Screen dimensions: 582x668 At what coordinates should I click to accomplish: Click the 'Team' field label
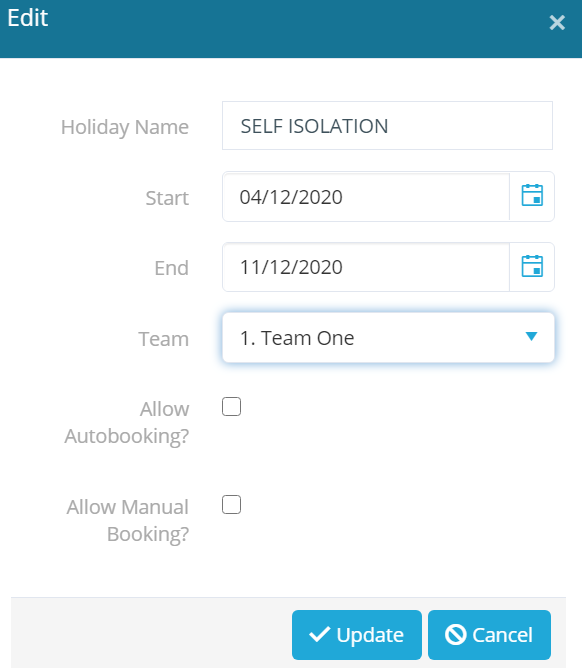pyautogui.click(x=164, y=339)
